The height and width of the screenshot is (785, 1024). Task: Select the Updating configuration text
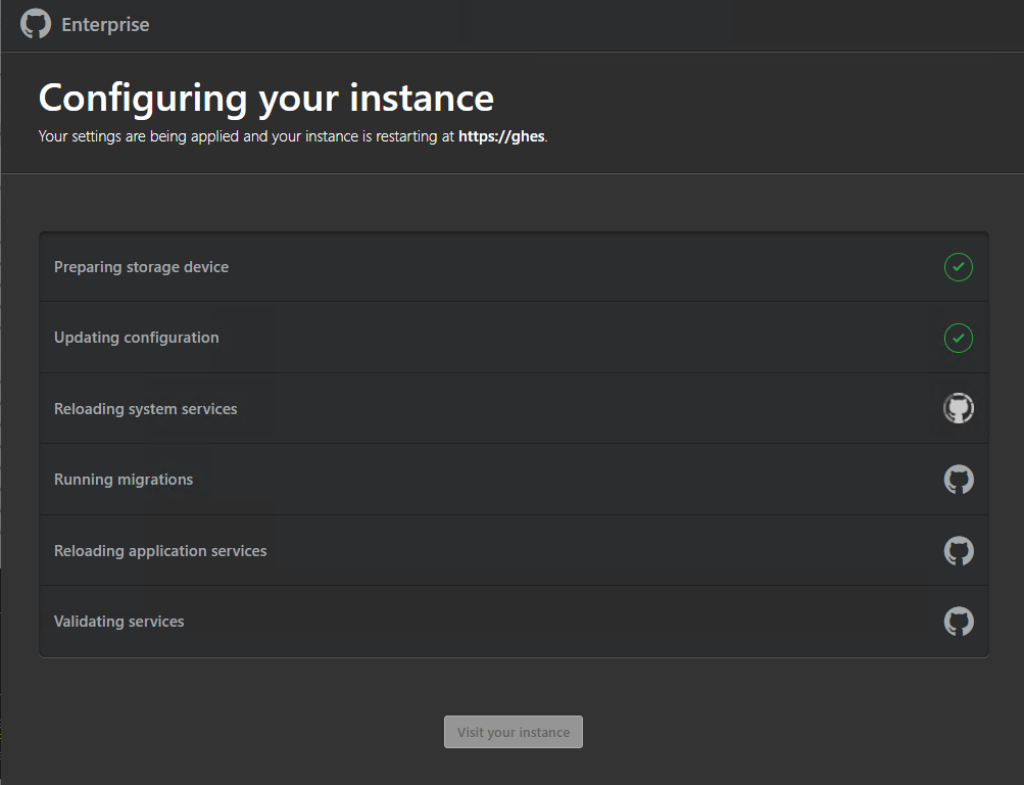click(x=136, y=338)
